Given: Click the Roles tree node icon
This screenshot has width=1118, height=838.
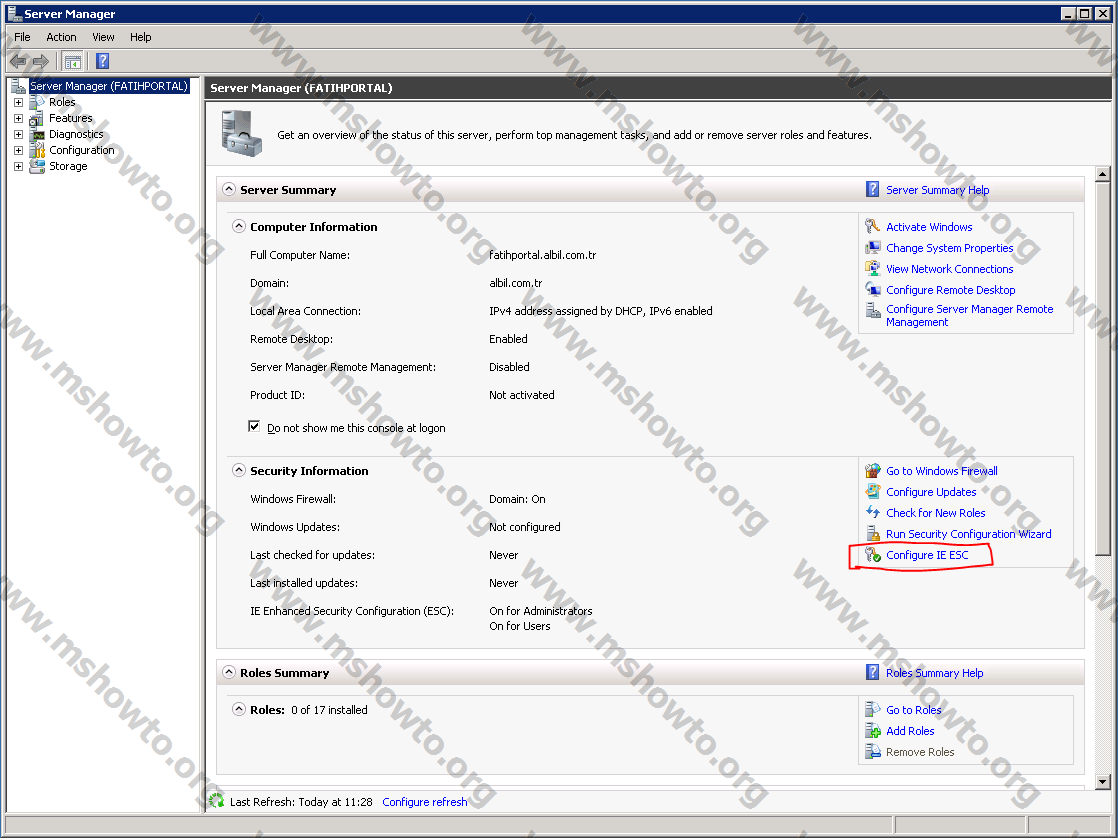Looking at the screenshot, I should coord(37,102).
